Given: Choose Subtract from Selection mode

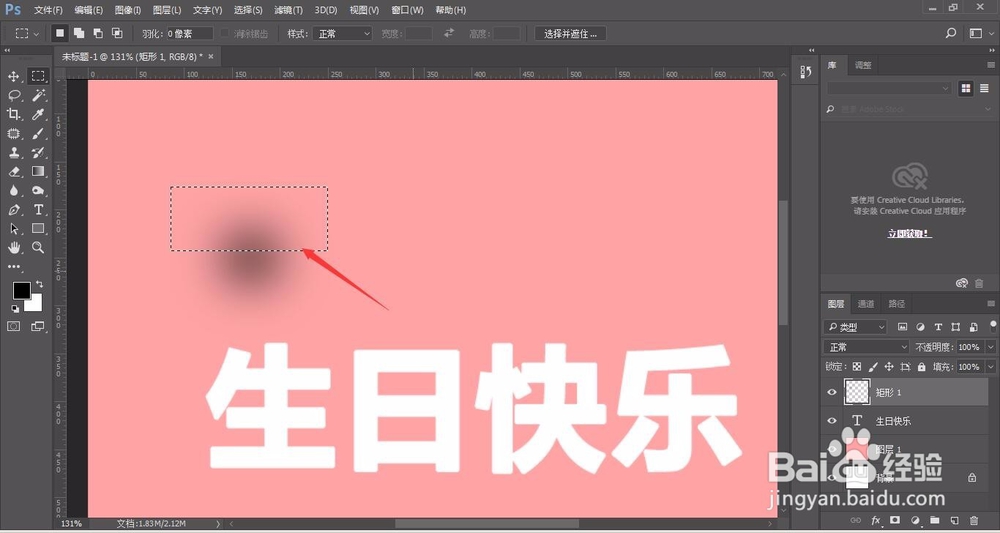Looking at the screenshot, I should coord(98,33).
